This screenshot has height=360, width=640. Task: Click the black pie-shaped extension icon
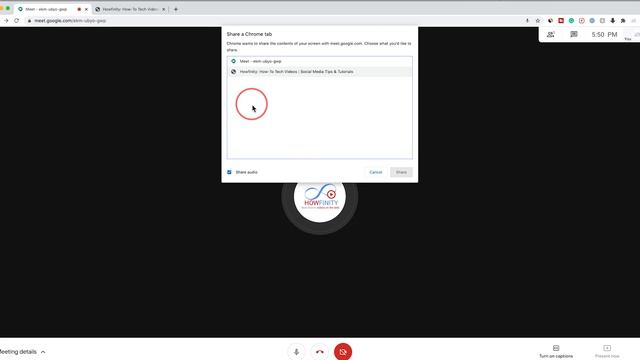pos(551,20)
